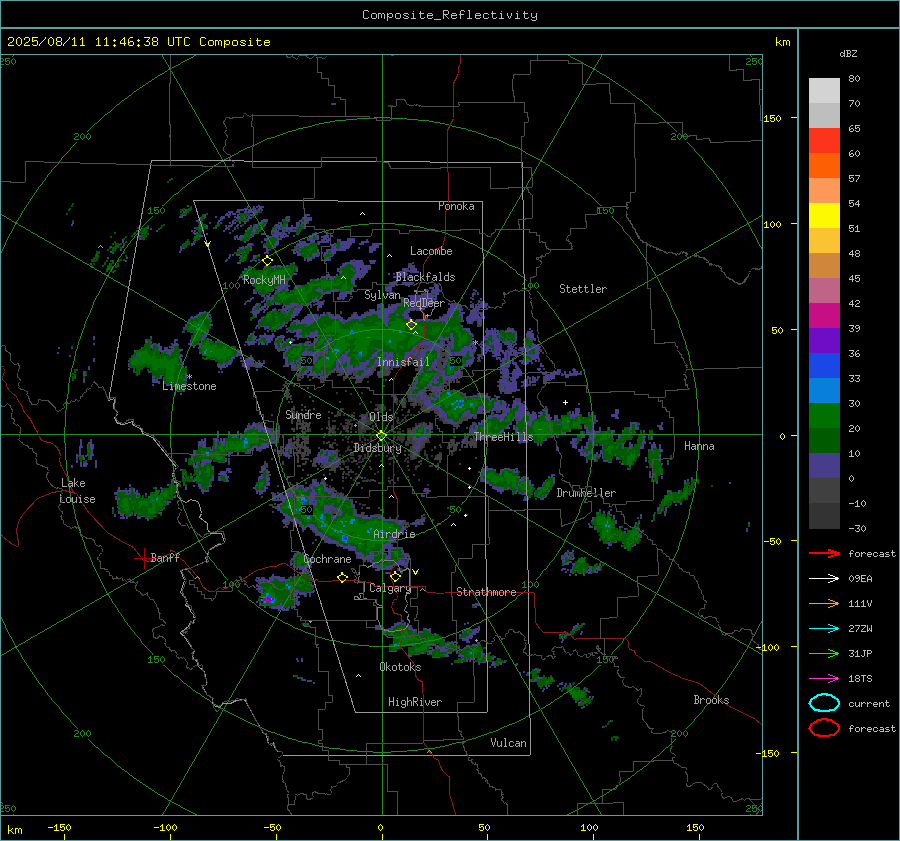Click the 18TS legend text
Viewport: 900px width, 841px height.
860,679
